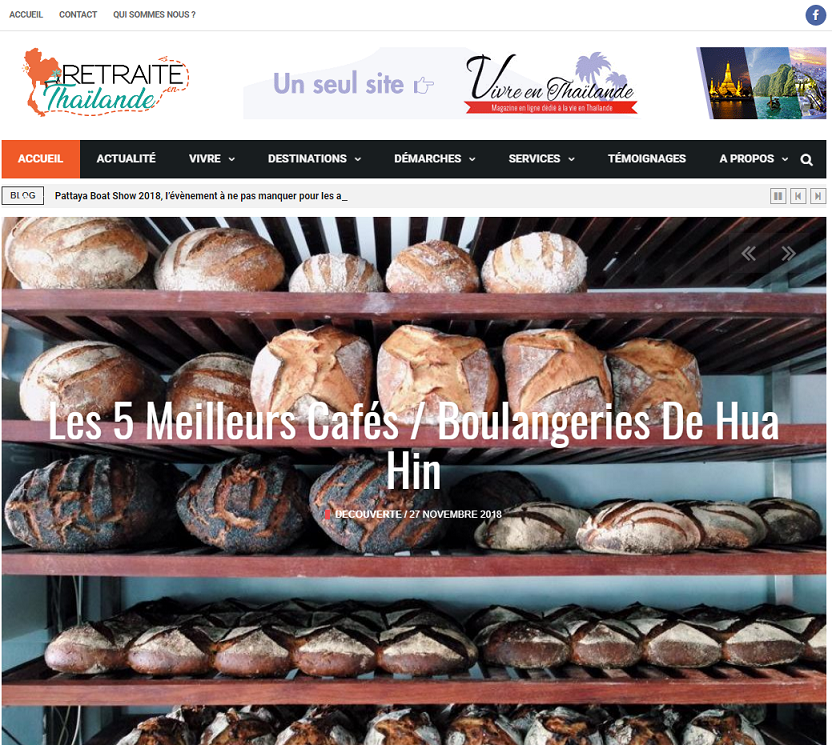Select the Actualité menu item
This screenshot has height=745, width=832.
tap(126, 159)
